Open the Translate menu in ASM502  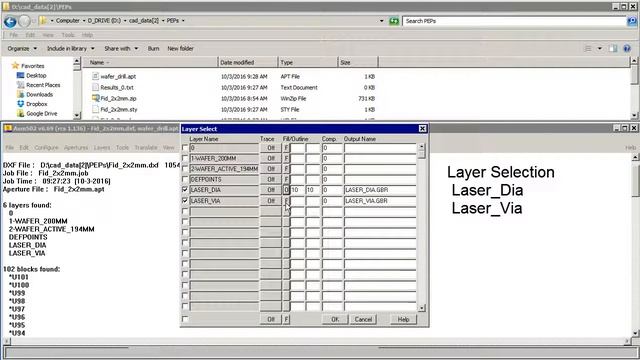146,147
